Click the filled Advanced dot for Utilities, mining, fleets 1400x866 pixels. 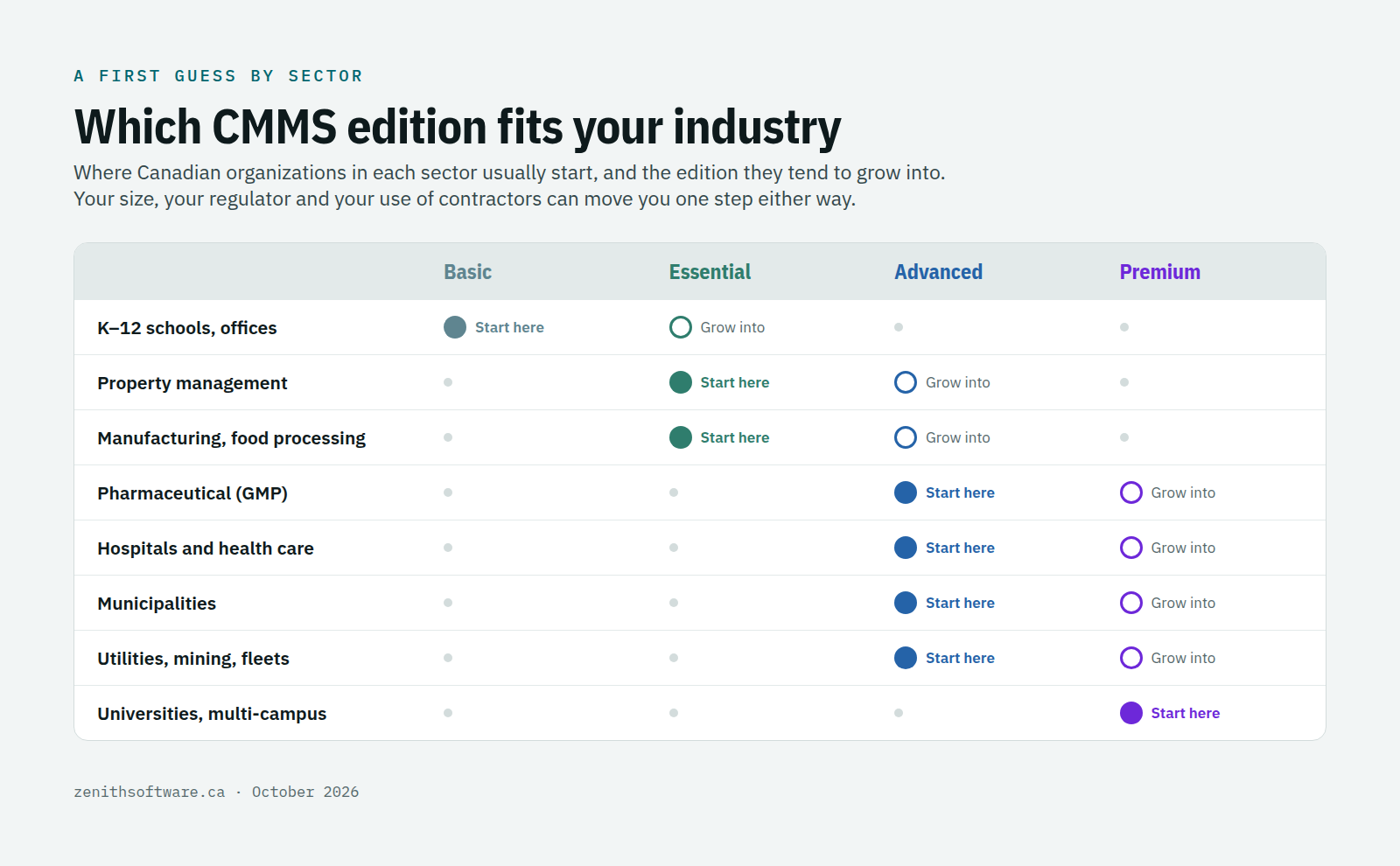tap(906, 658)
